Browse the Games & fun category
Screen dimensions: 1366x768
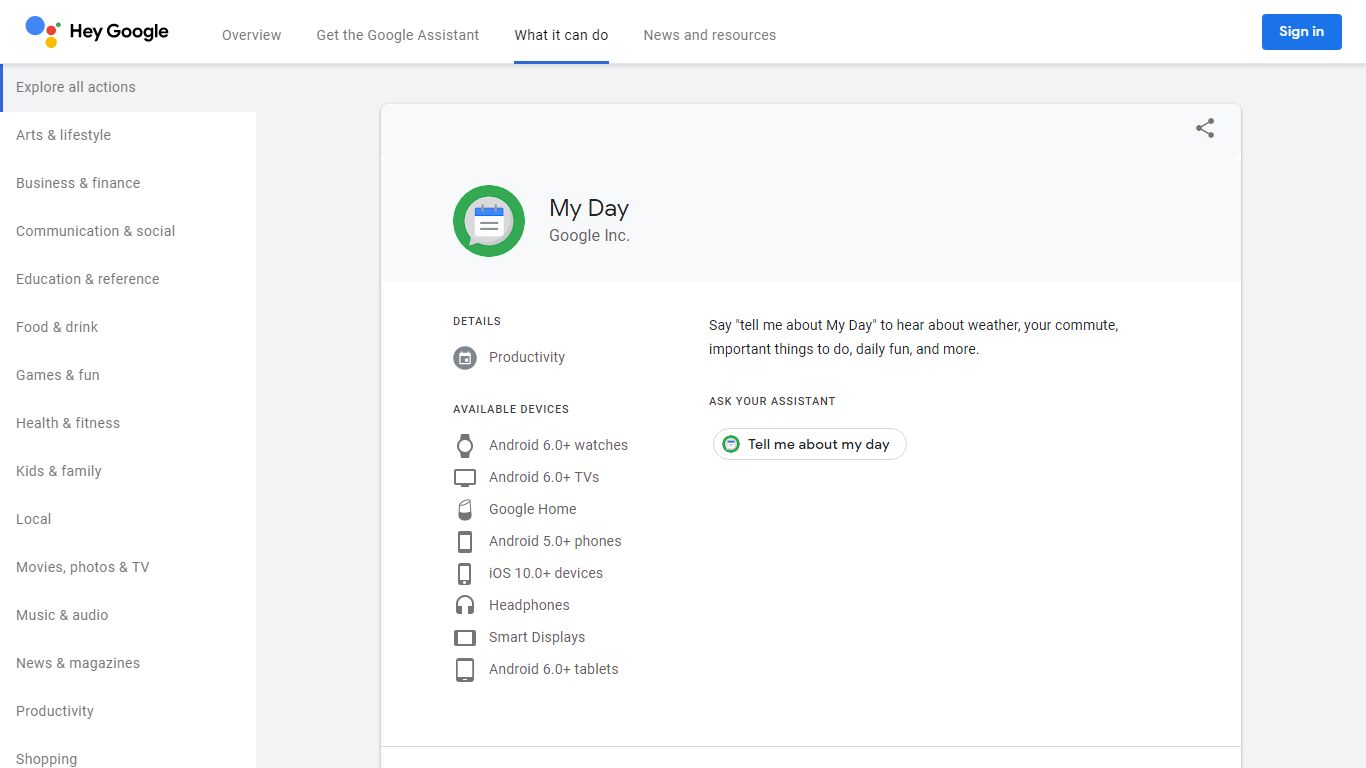tap(128, 375)
